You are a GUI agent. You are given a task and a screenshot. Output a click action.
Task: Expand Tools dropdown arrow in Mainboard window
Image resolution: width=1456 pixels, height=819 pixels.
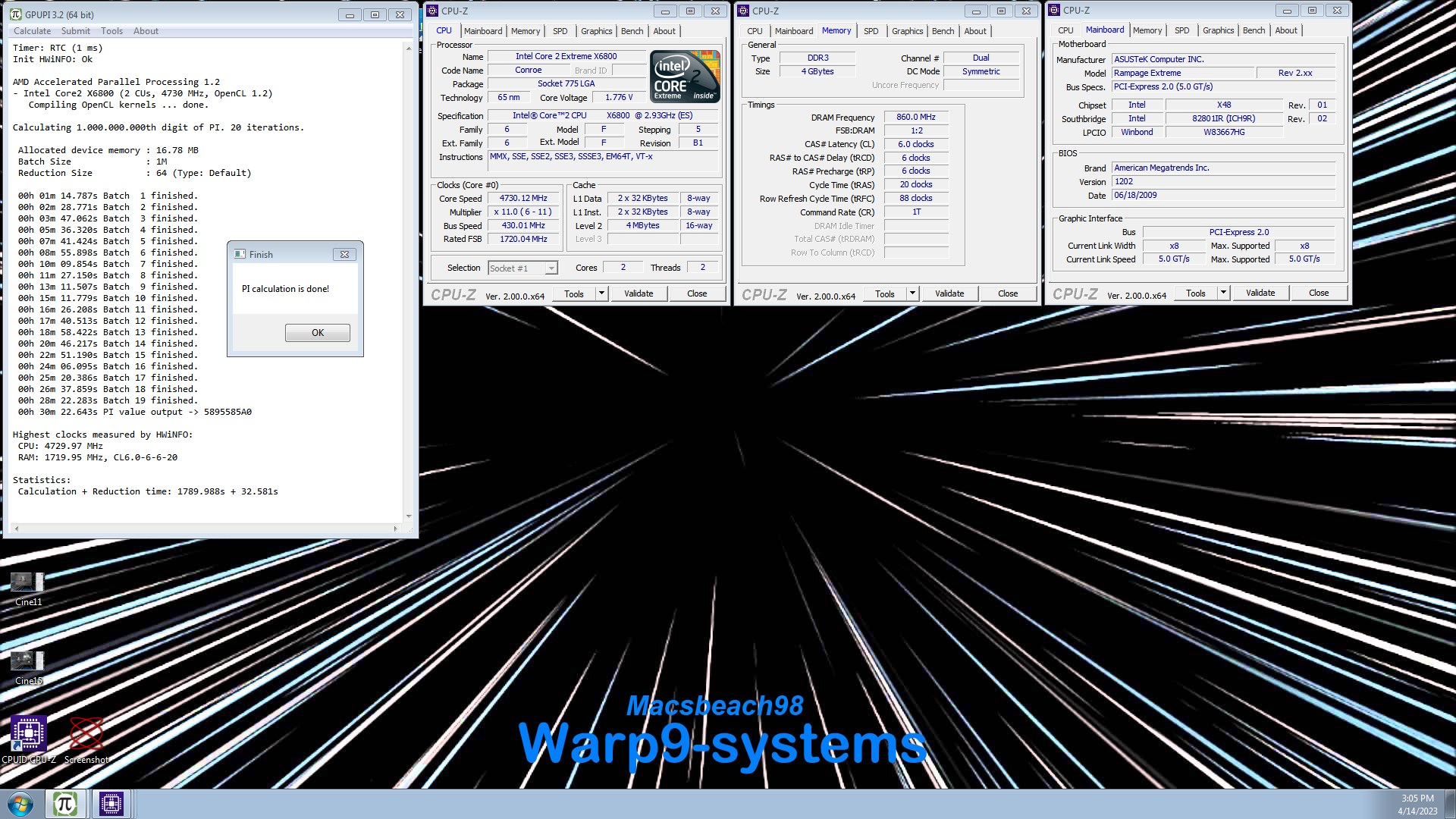tap(1223, 293)
